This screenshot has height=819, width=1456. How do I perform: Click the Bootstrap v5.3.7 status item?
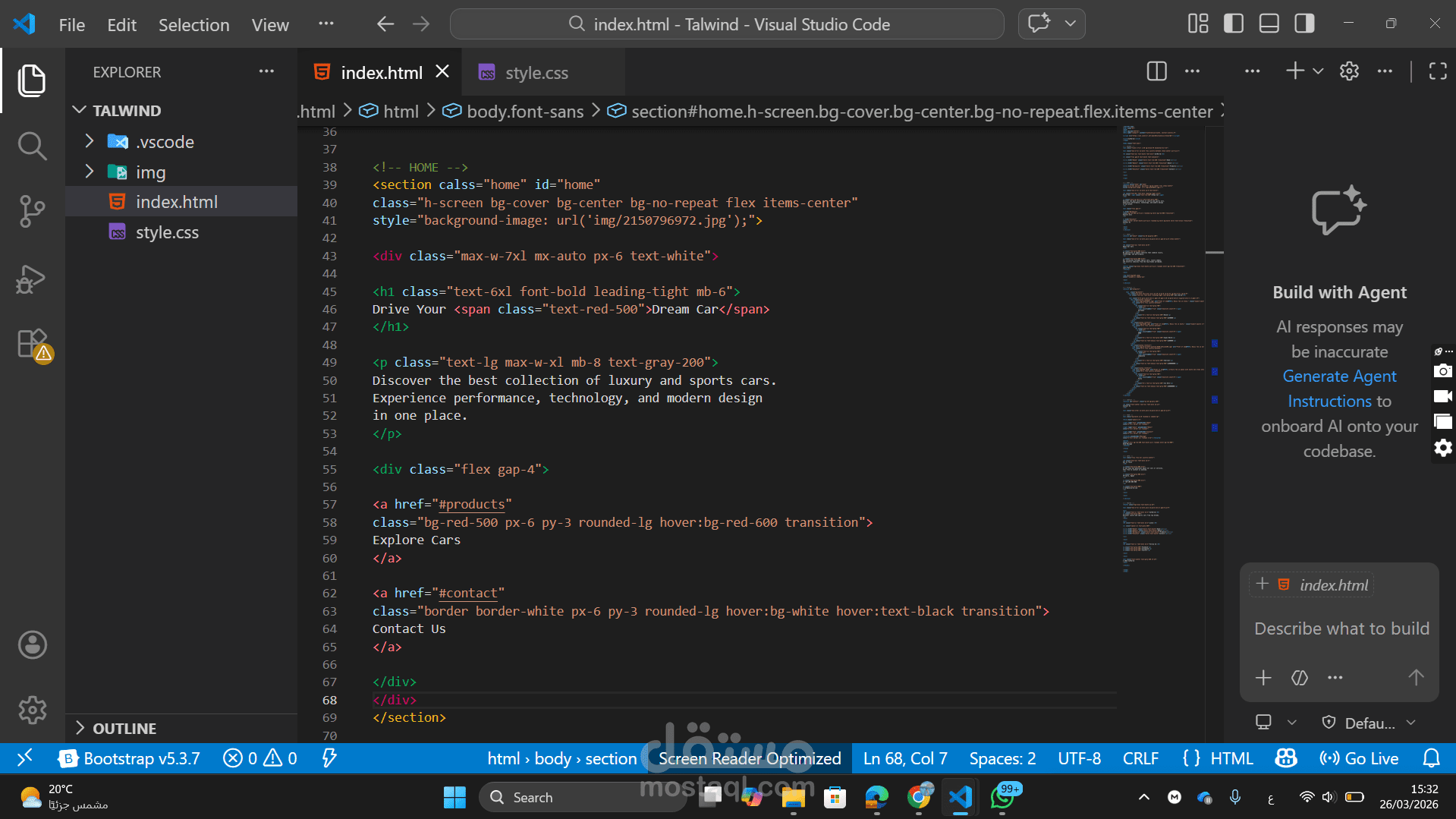(130, 758)
